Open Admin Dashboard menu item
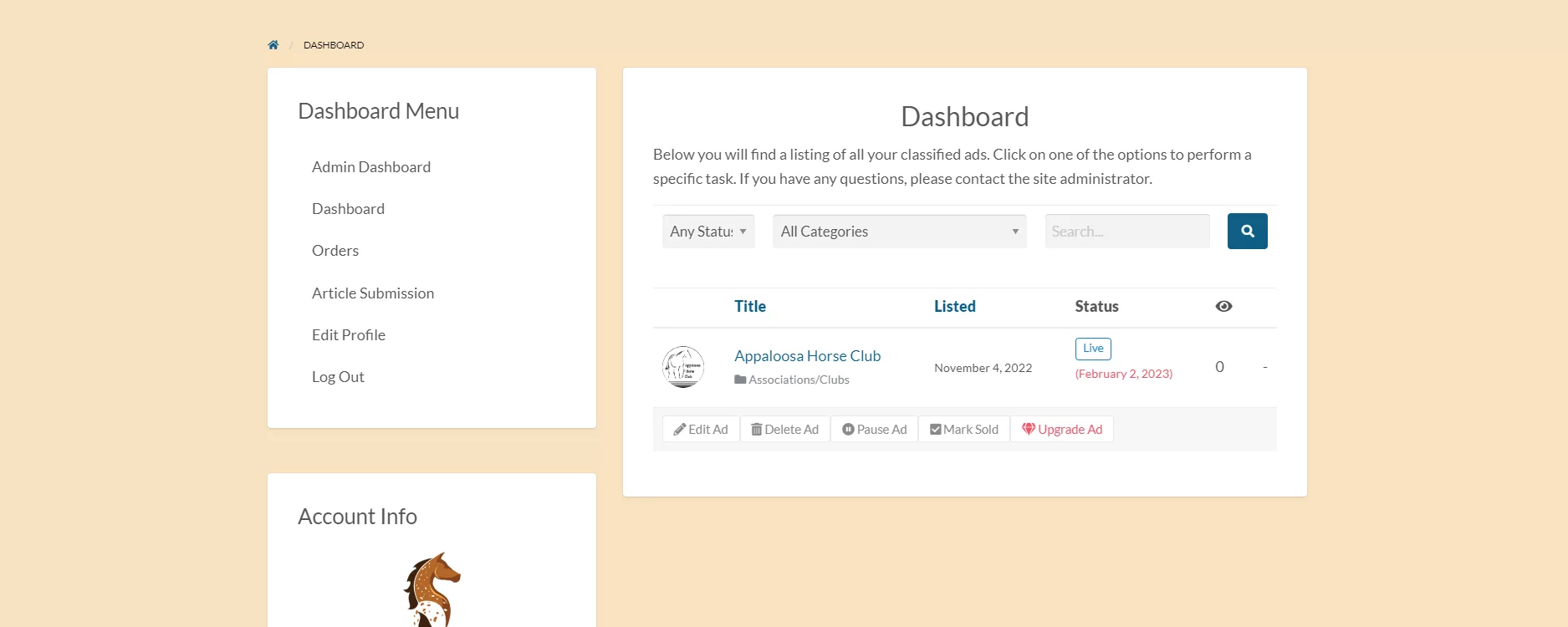Screen dimensions: 1568x627 [371, 167]
